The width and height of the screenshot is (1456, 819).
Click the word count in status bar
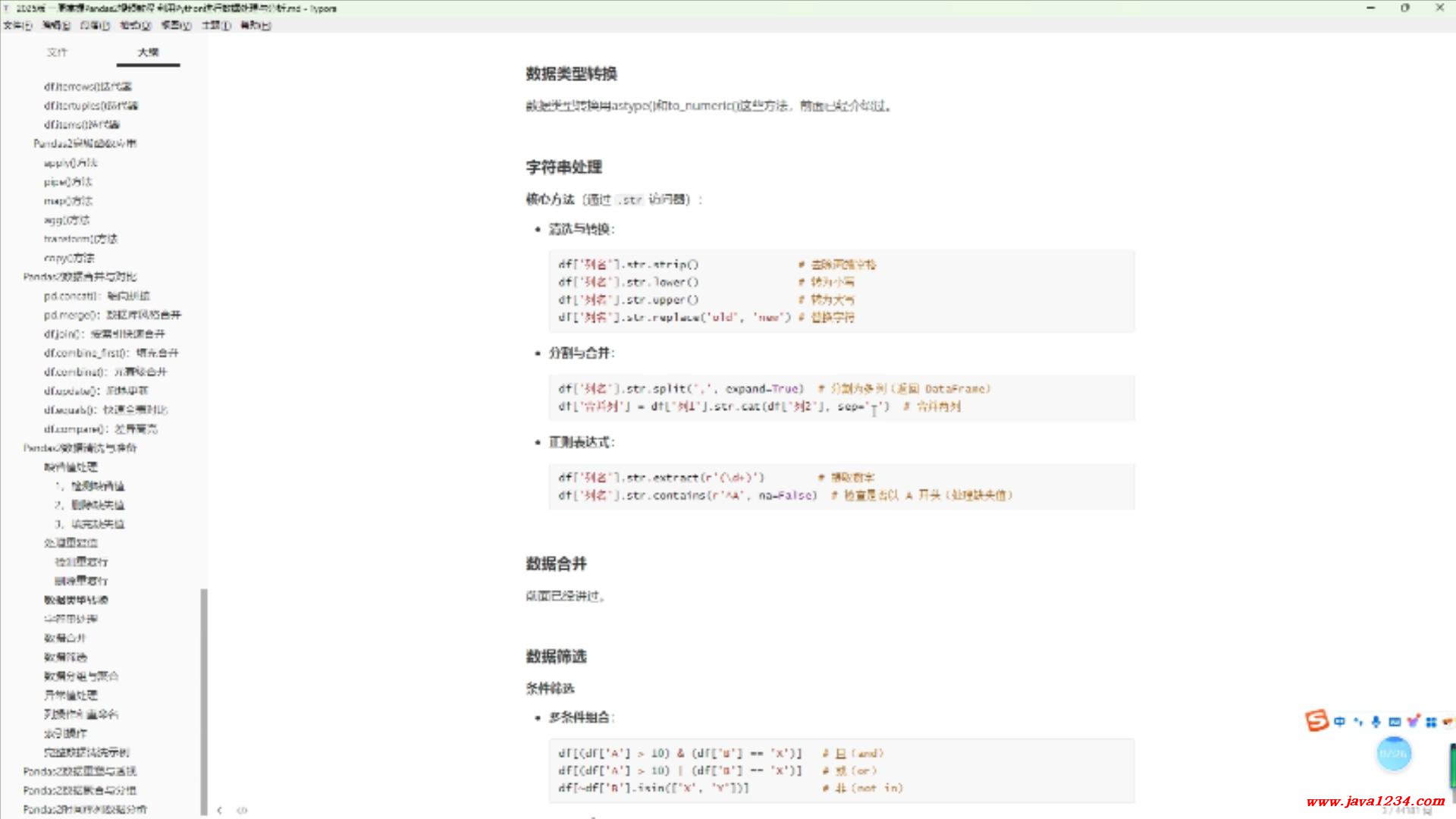tap(1407, 811)
